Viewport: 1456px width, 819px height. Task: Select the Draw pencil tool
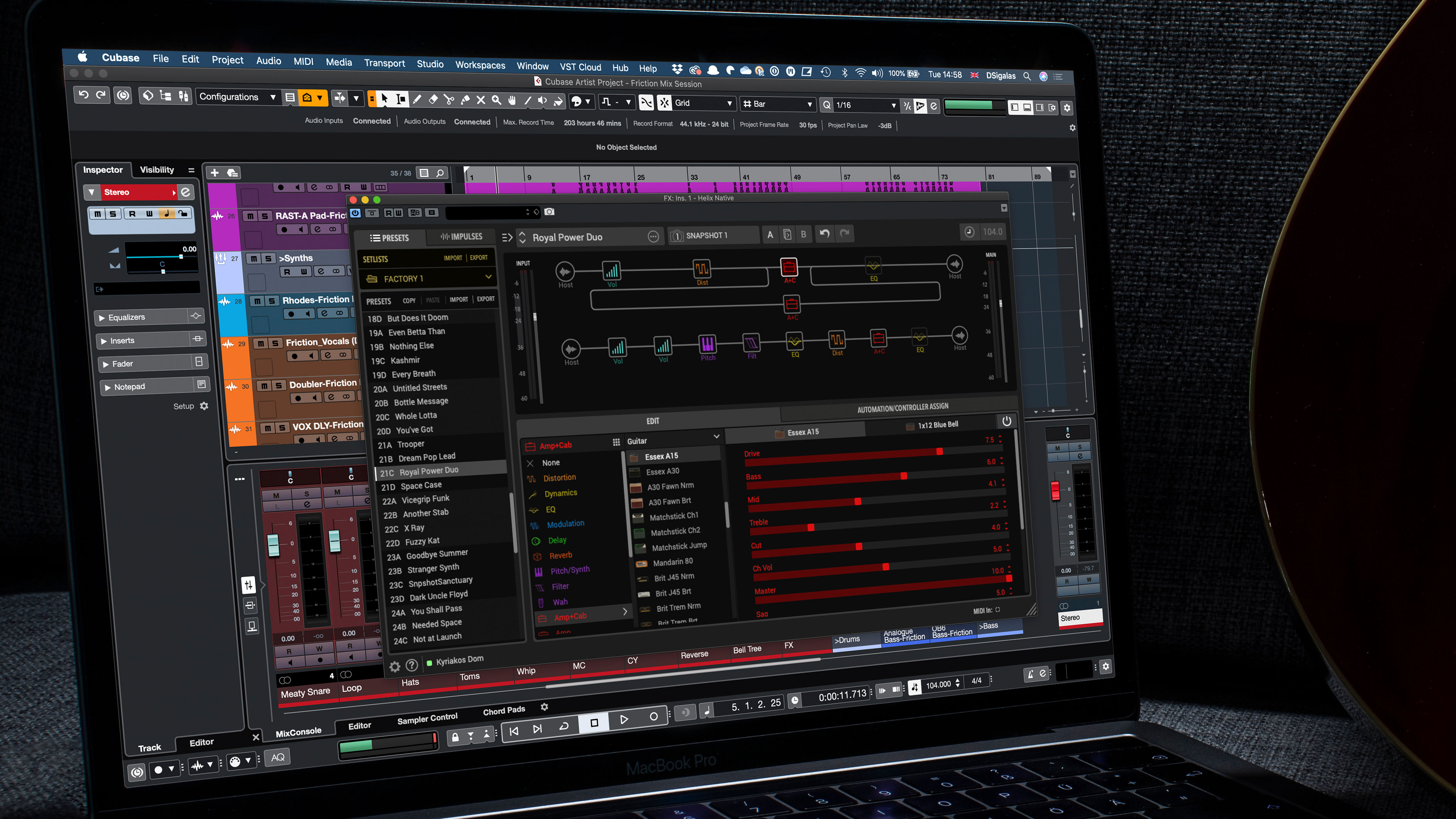tap(417, 100)
